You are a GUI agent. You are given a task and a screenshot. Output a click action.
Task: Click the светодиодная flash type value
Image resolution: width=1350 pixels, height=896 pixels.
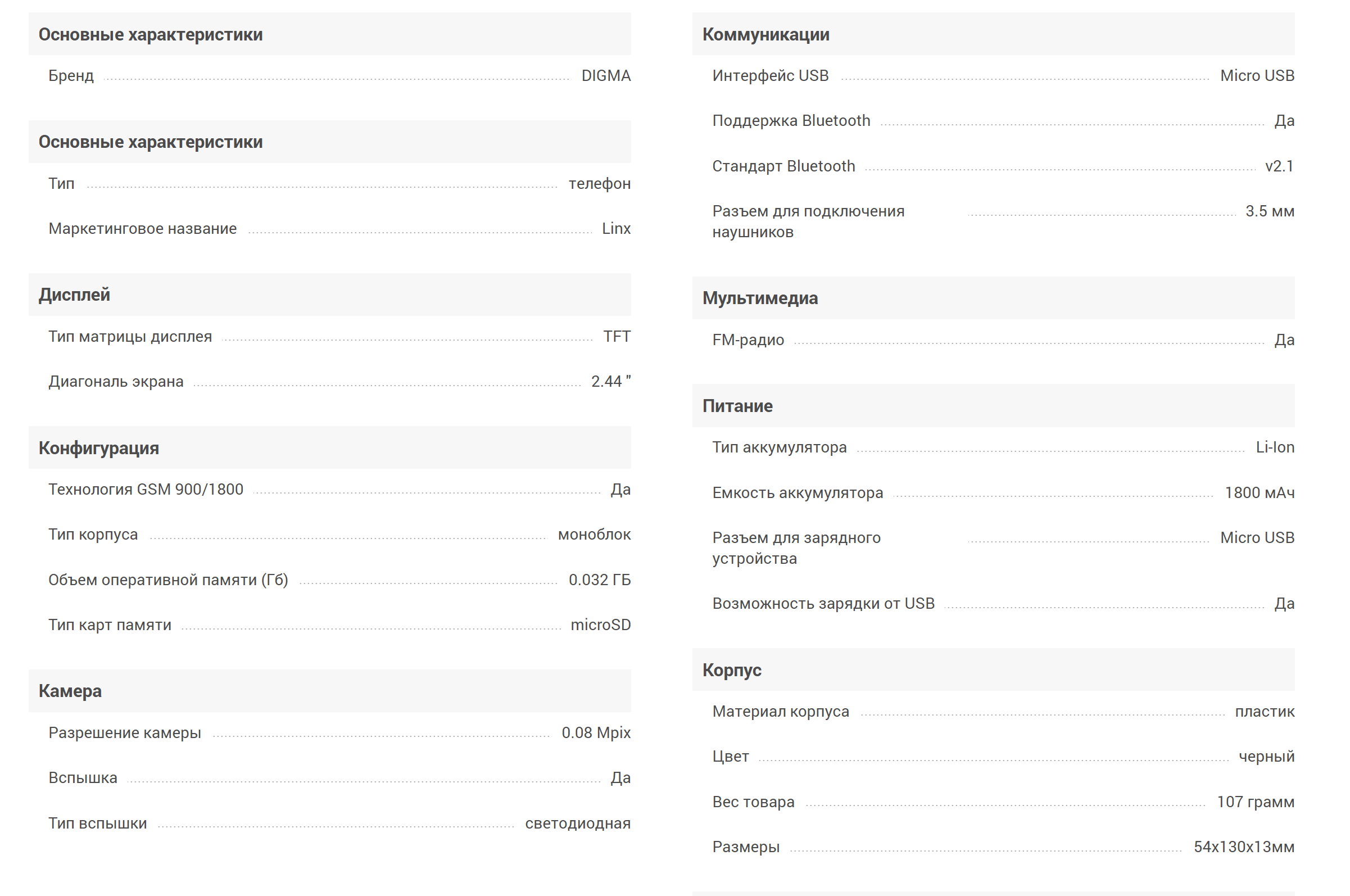point(578,823)
